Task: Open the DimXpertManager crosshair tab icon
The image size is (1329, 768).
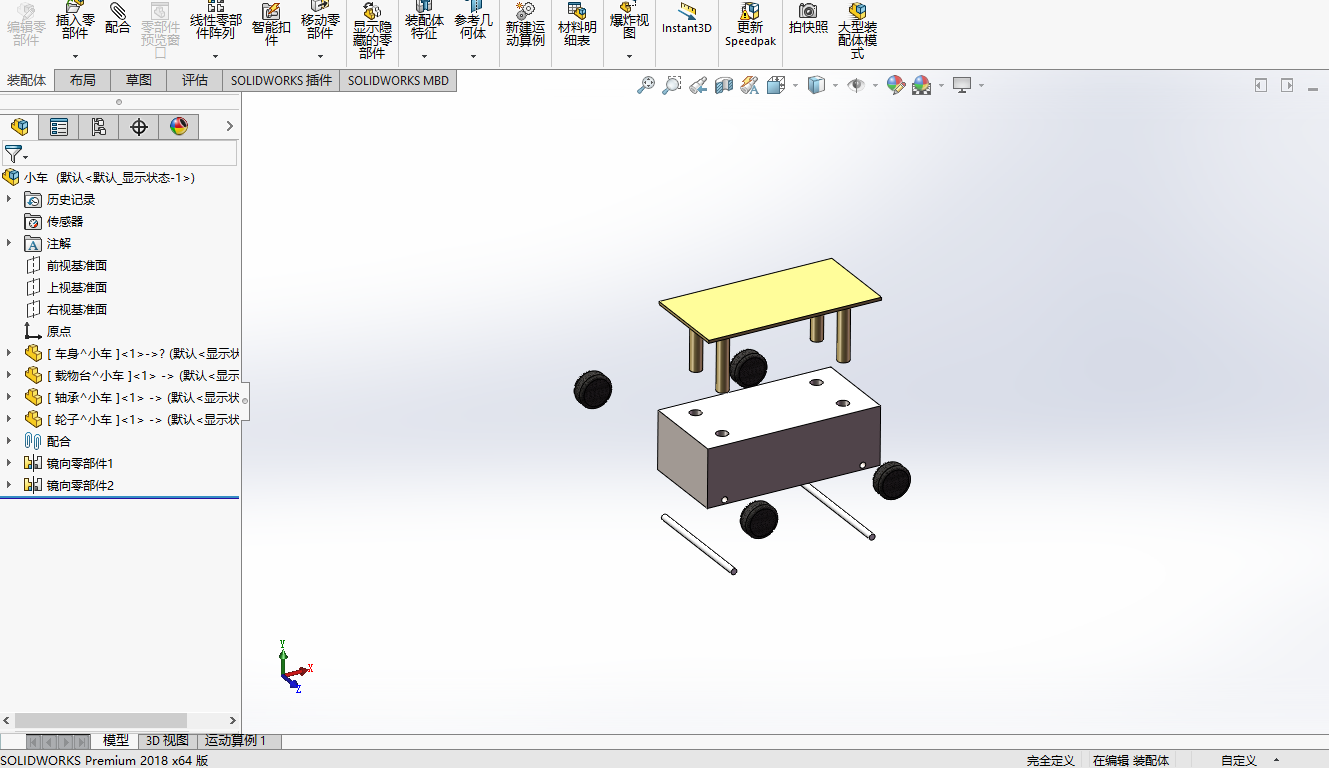Action: (139, 127)
